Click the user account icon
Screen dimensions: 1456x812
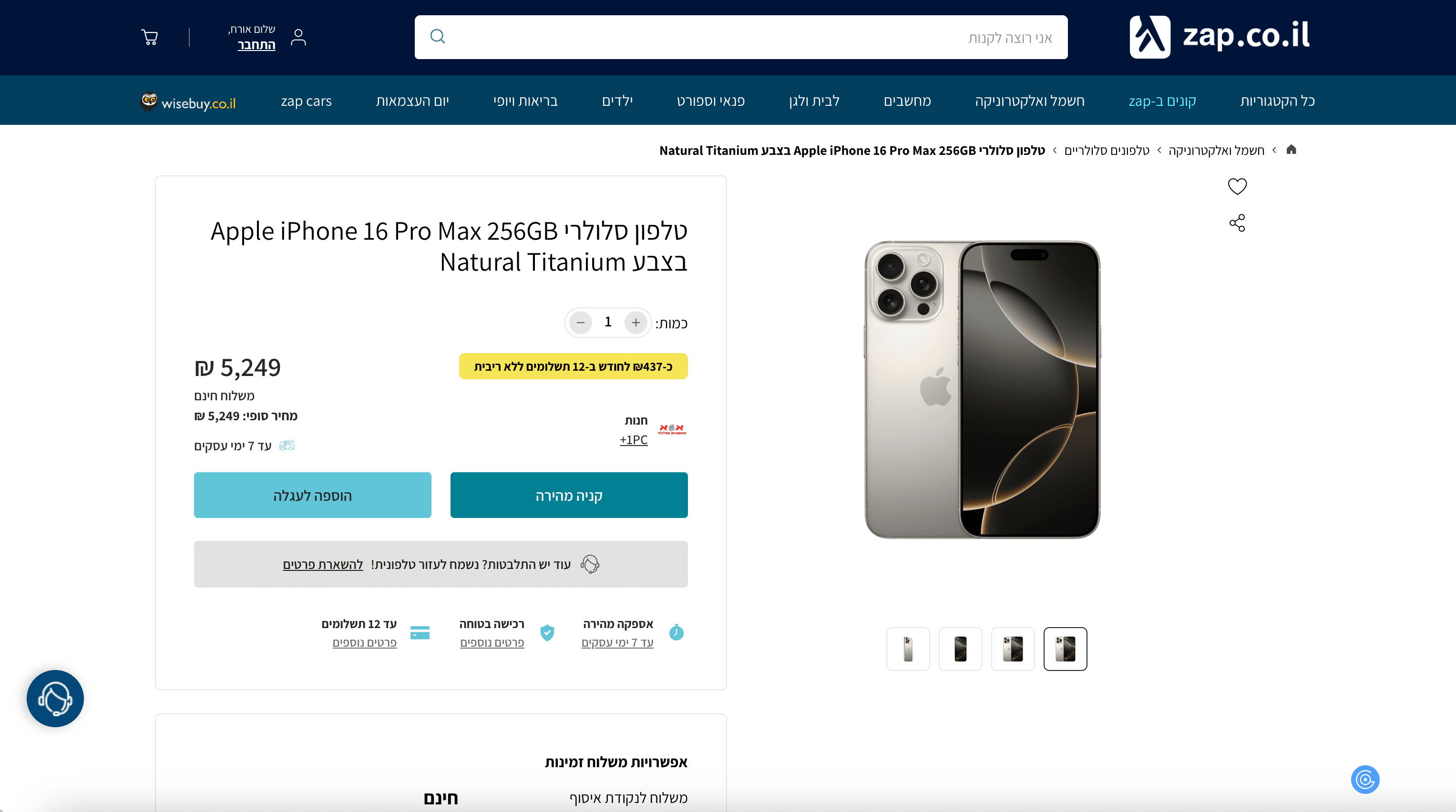pyautogui.click(x=298, y=37)
